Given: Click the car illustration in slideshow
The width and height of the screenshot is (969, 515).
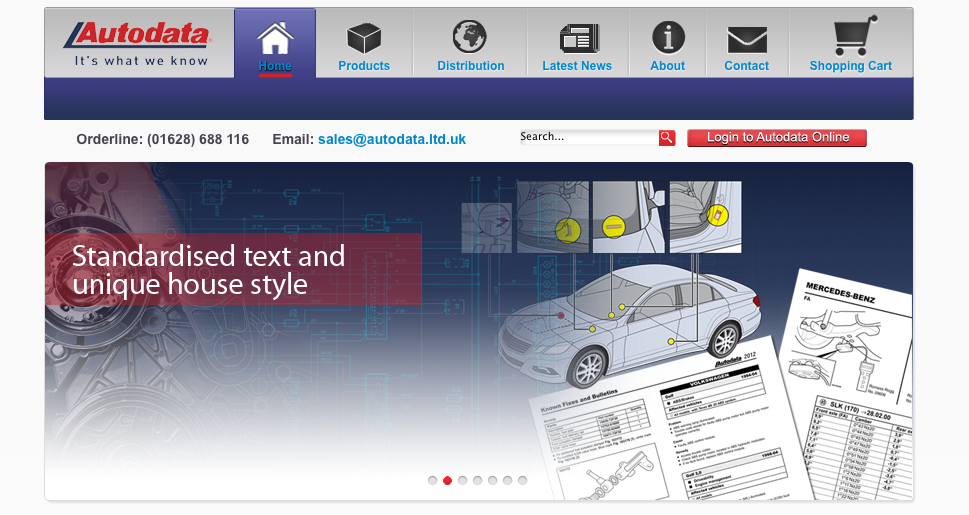Looking at the screenshot, I should (629, 324).
